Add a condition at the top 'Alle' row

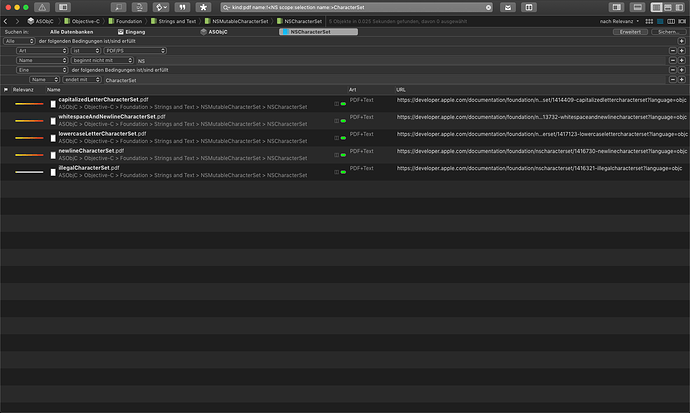pos(681,41)
